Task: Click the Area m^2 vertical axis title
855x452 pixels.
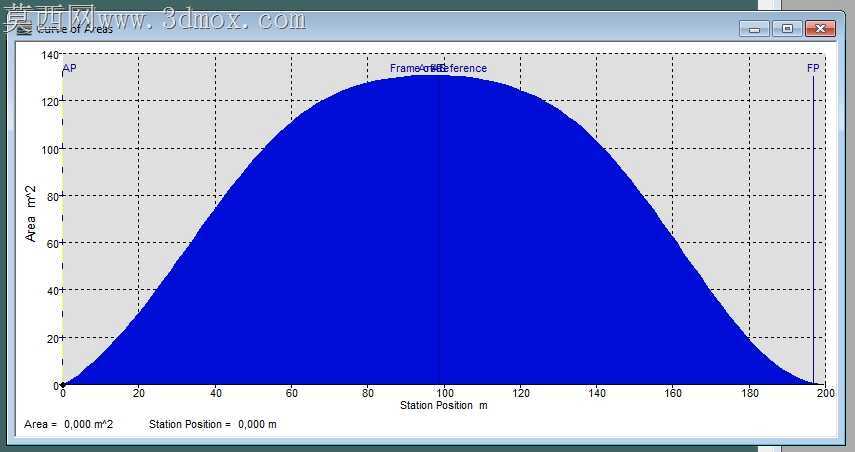Action: click(x=31, y=213)
